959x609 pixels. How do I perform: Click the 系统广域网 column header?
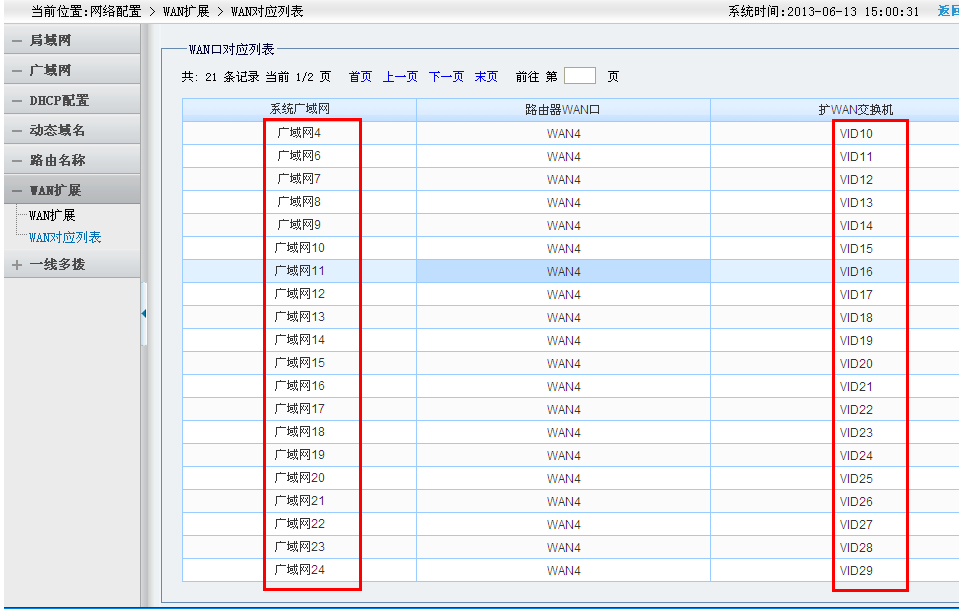tap(299, 109)
